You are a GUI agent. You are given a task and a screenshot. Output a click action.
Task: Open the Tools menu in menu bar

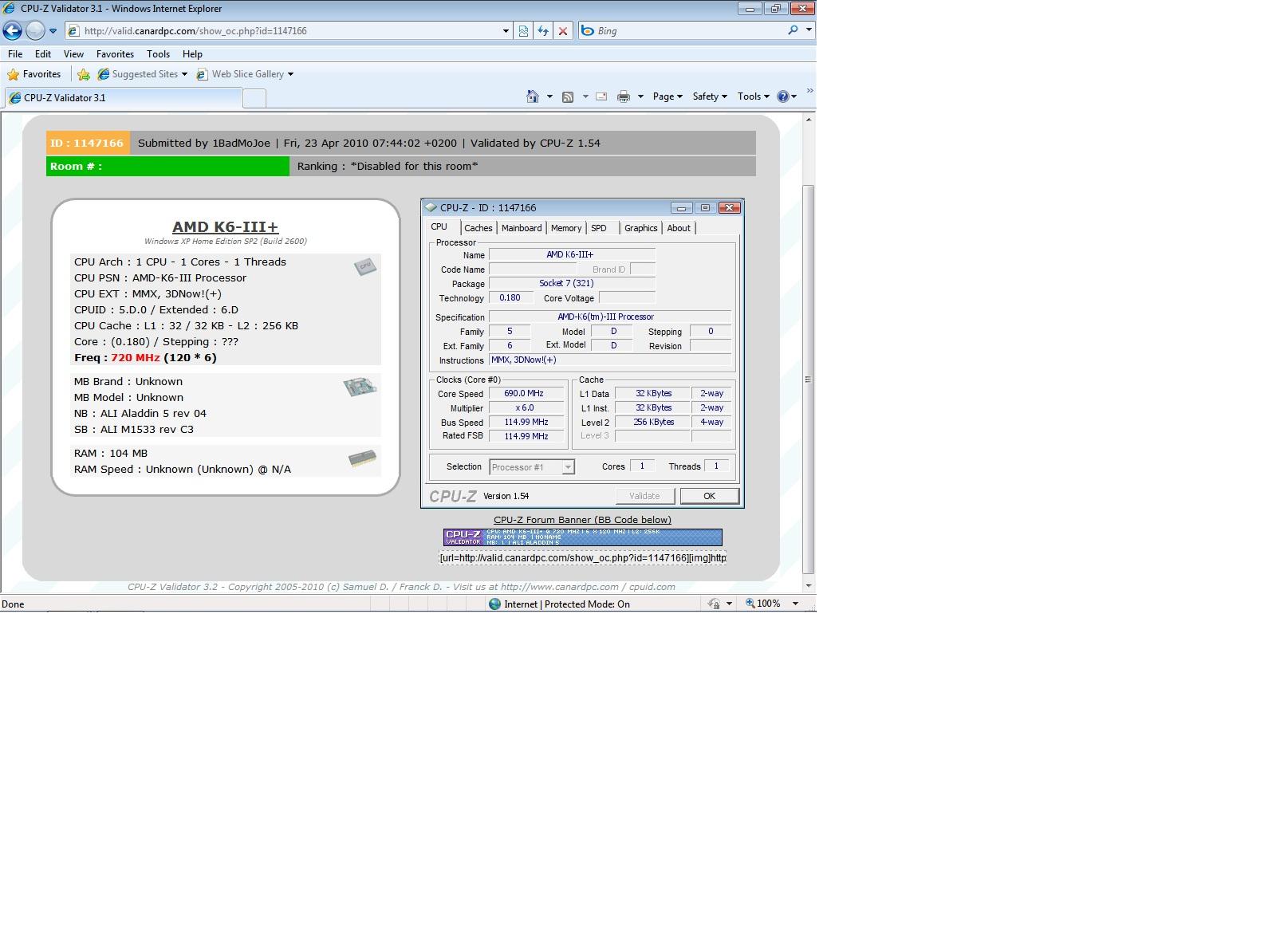(158, 54)
